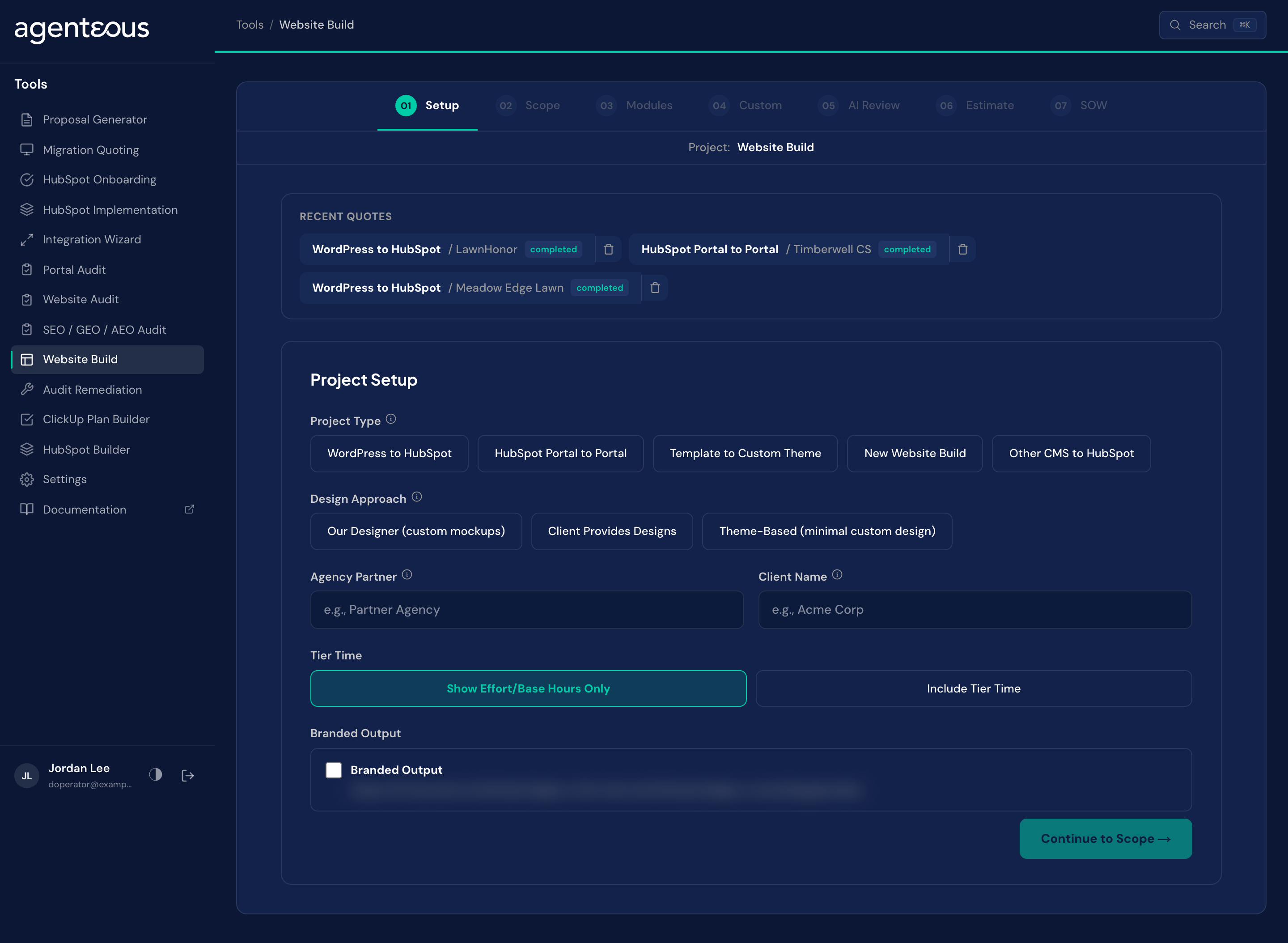Switch to the 05 AI Review step
The image size is (1288, 943).
tap(858, 106)
